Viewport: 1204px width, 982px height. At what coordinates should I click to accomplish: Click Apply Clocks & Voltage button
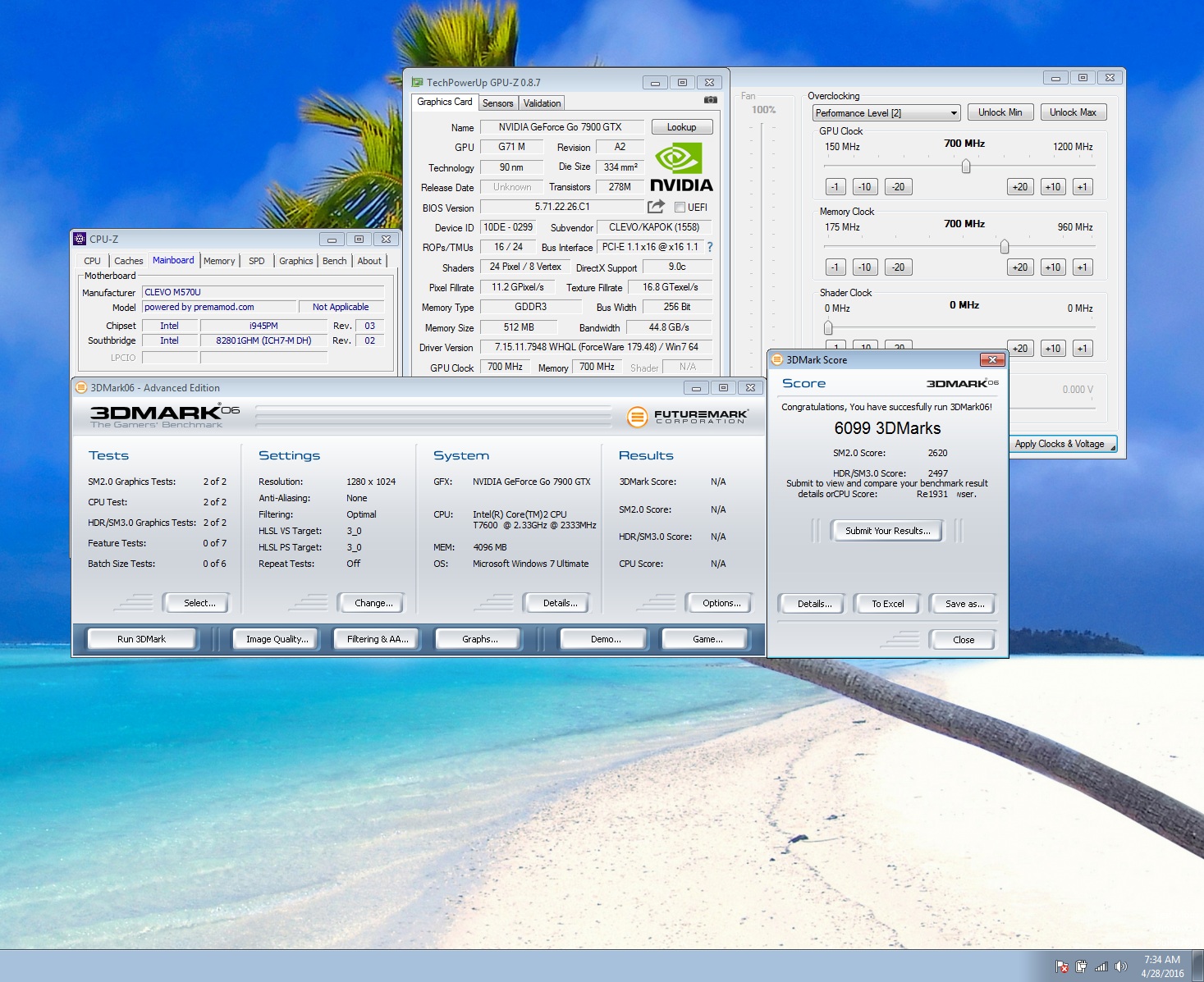click(1064, 444)
